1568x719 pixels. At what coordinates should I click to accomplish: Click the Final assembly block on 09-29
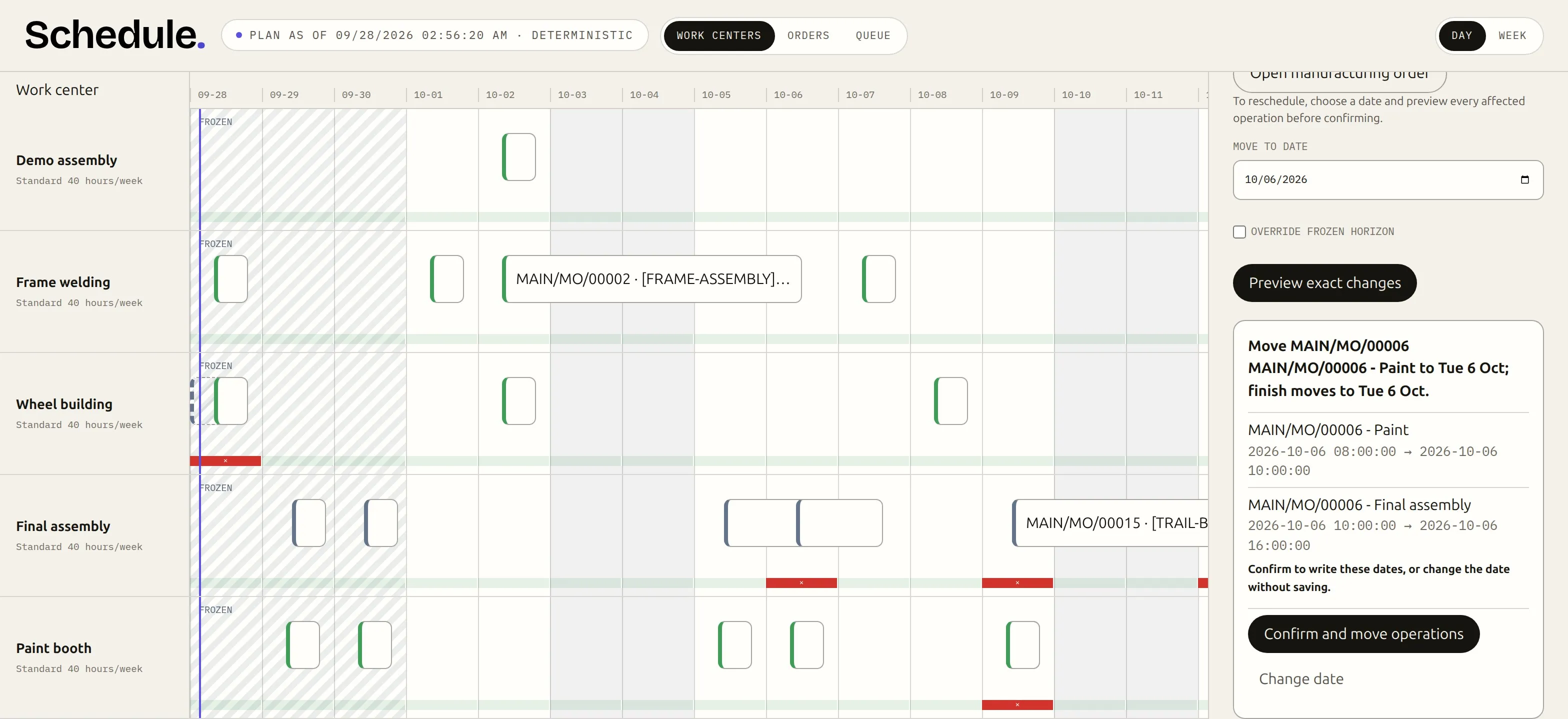pyautogui.click(x=308, y=523)
